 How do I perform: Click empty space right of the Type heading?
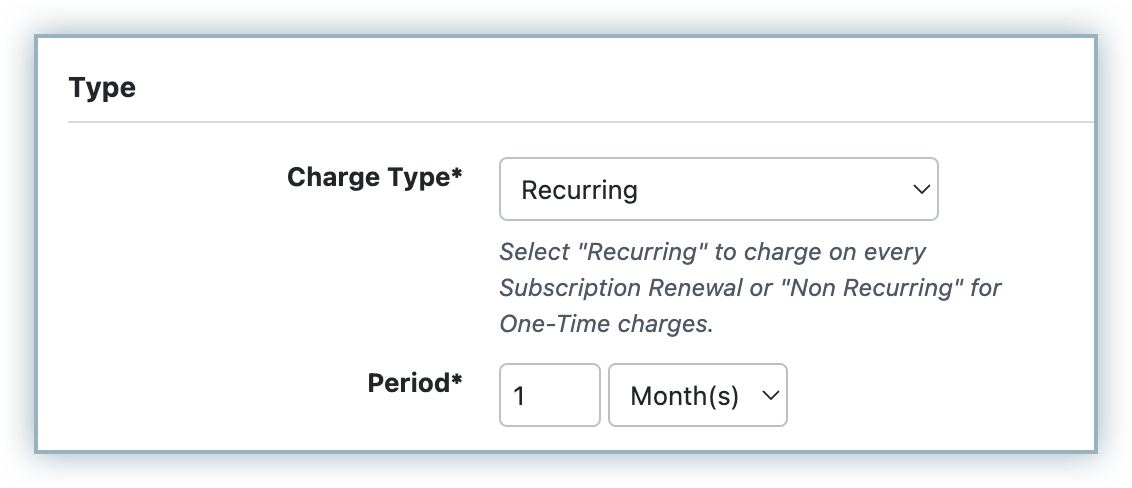(600, 88)
